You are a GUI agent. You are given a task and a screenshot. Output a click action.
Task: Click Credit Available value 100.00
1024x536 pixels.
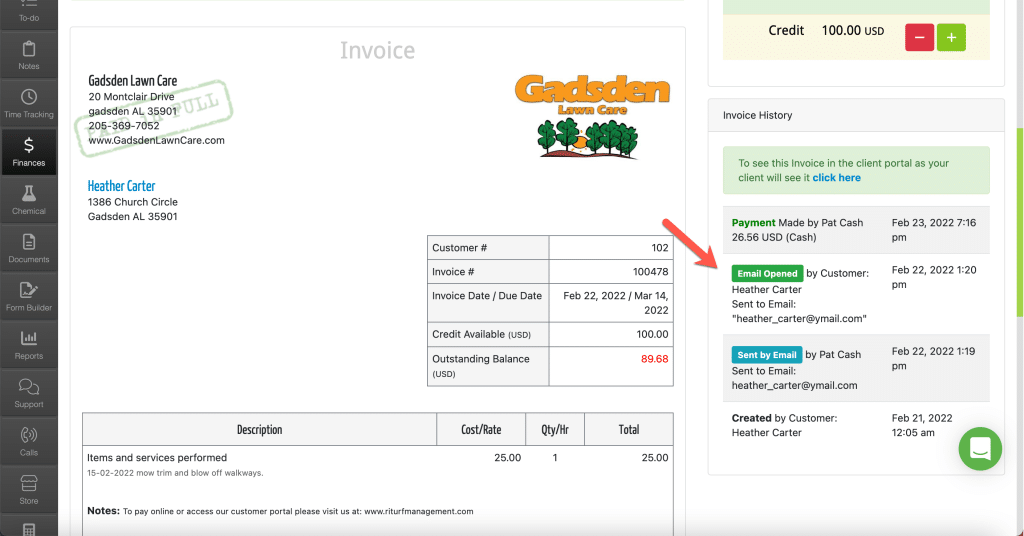tap(652, 334)
